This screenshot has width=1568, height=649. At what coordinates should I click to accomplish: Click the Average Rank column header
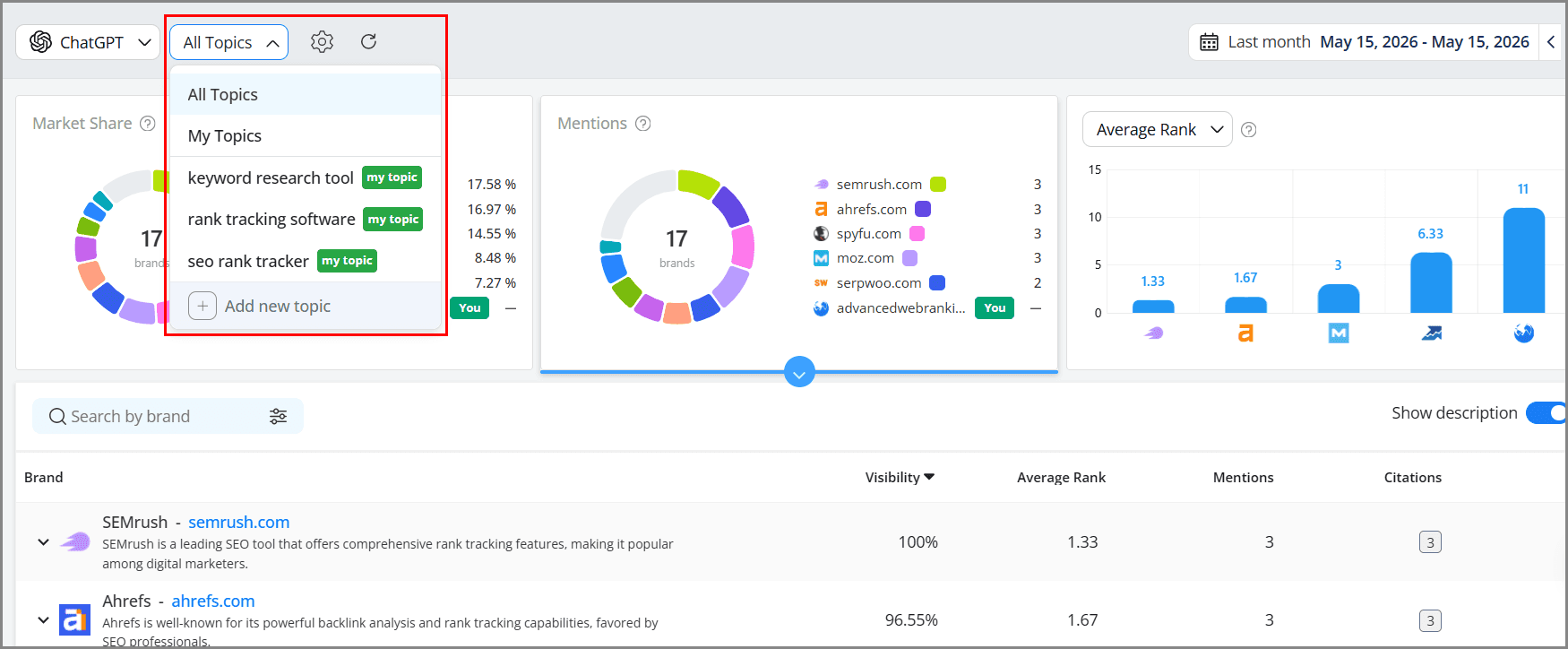pyautogui.click(x=1061, y=478)
